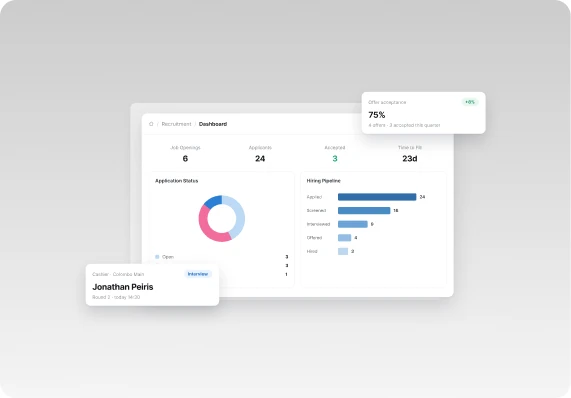571x398 pixels.
Task: Click the Open legend label
Action: [168, 257]
